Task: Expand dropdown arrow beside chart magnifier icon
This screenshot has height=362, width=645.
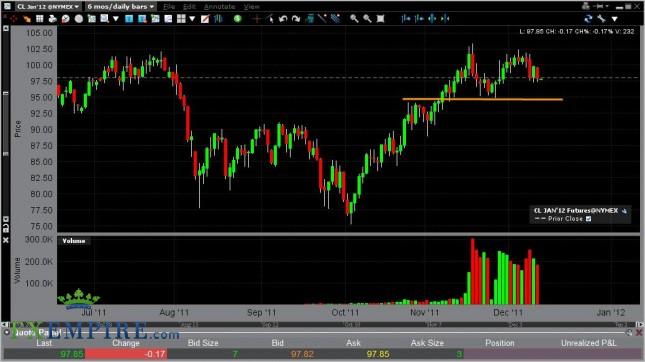Action: point(116,19)
